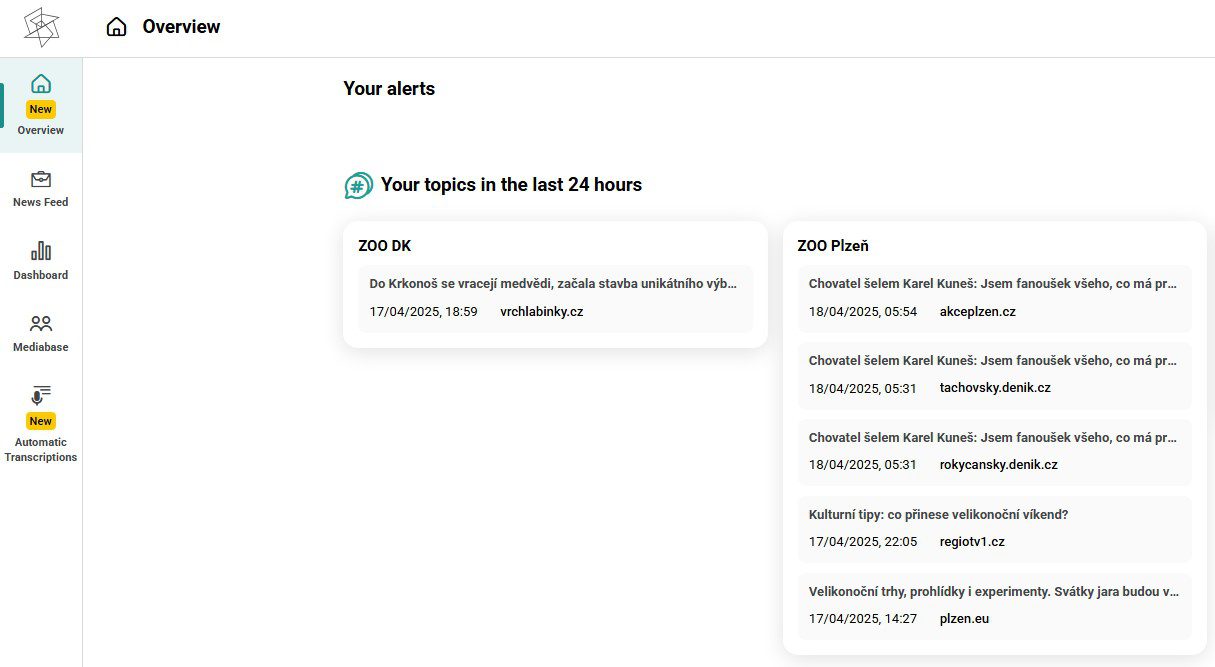Open the Velikonoční trhy article from plzen.eu
Viewport: 1215px width, 667px height.
coord(993,591)
